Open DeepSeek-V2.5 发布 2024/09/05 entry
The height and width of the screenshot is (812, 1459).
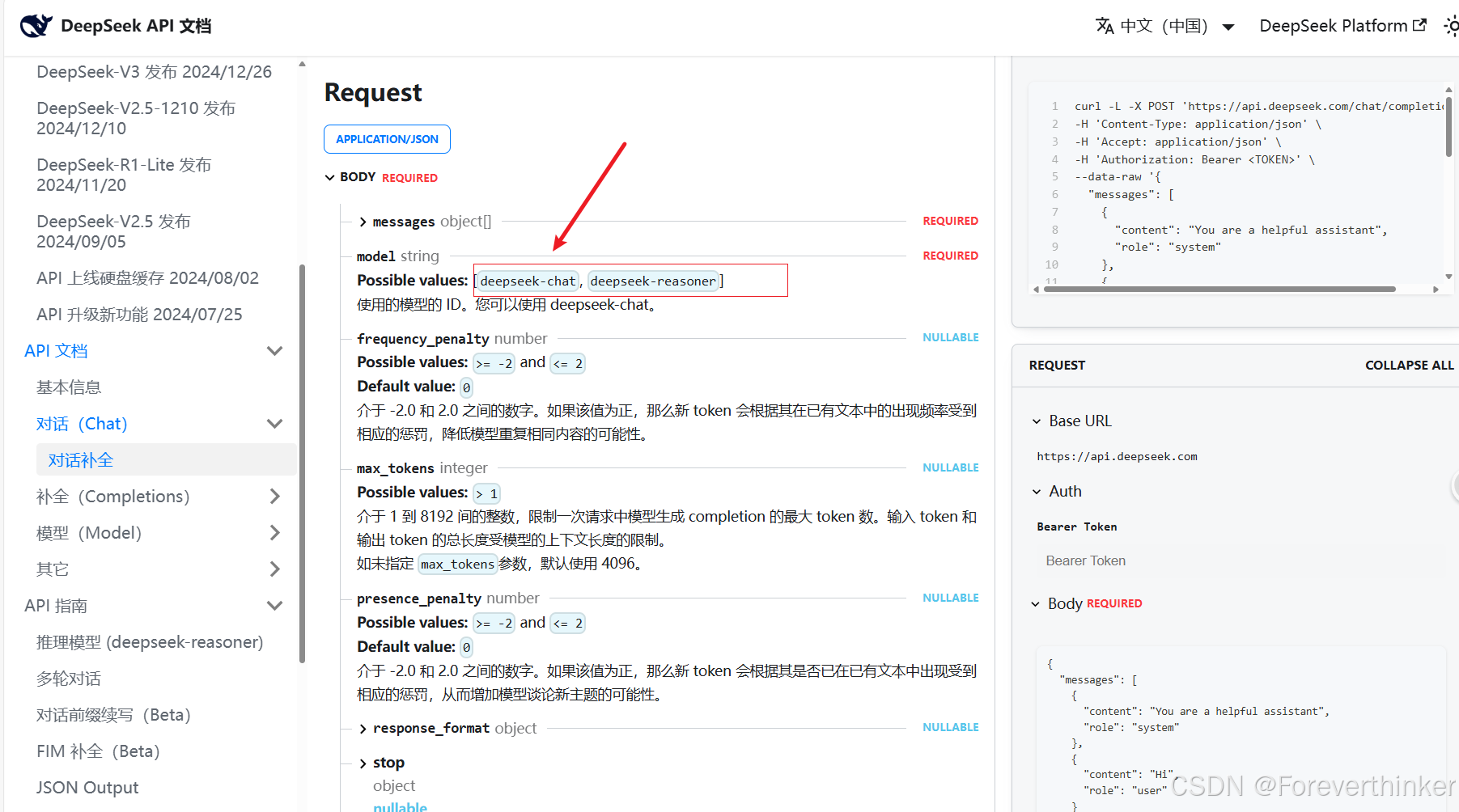coord(113,231)
